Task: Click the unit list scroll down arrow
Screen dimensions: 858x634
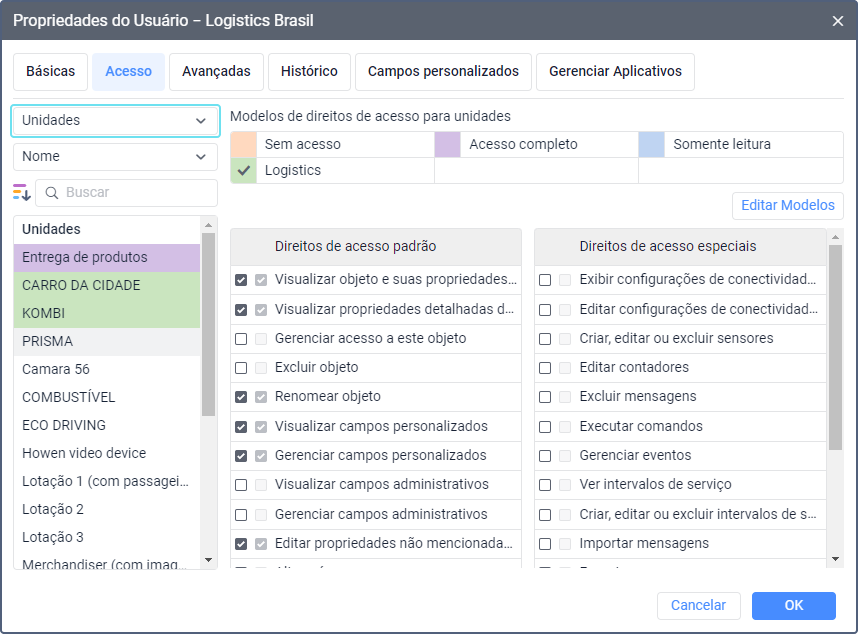Action: pyautogui.click(x=208, y=560)
